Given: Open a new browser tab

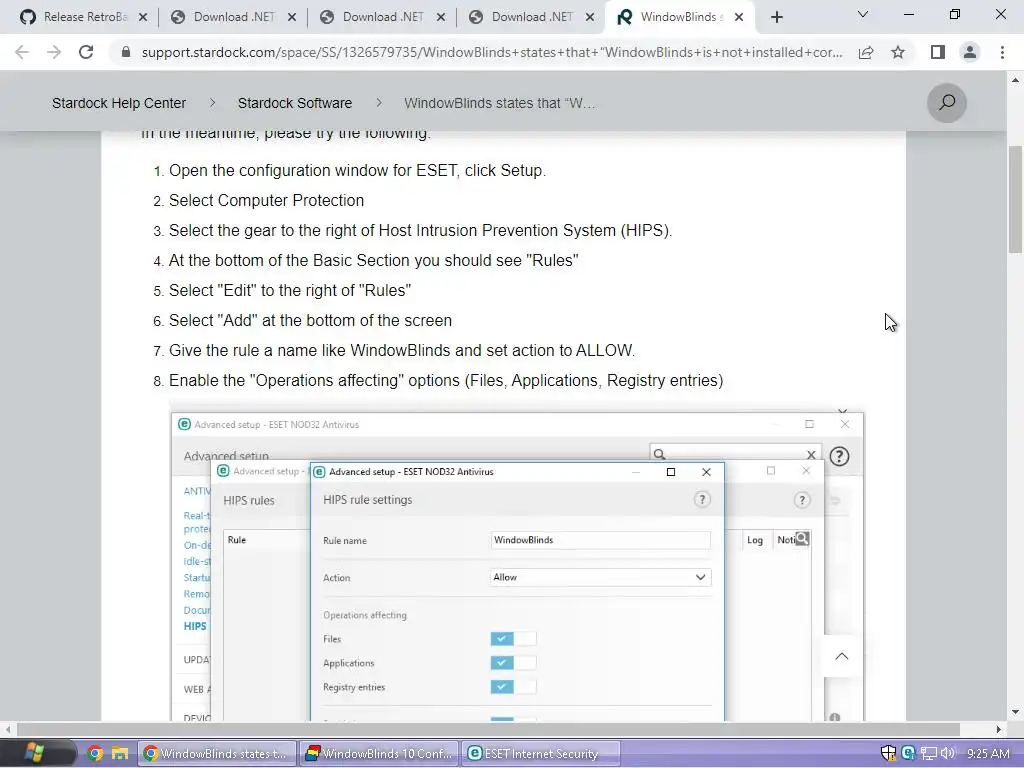Looking at the screenshot, I should pyautogui.click(x=776, y=18).
